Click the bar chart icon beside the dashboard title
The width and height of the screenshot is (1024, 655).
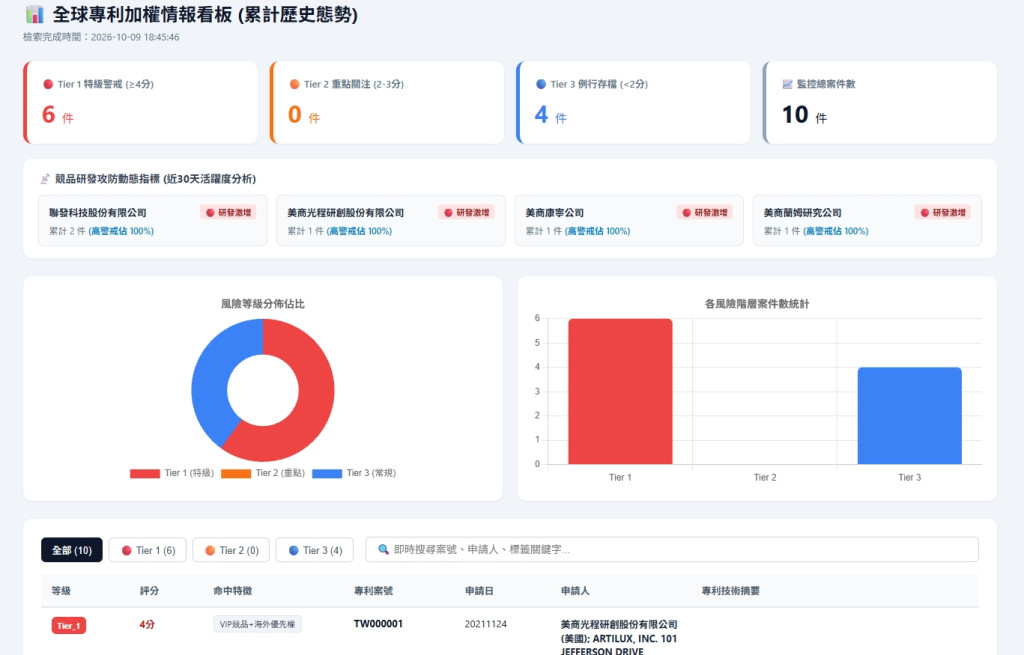(x=34, y=14)
